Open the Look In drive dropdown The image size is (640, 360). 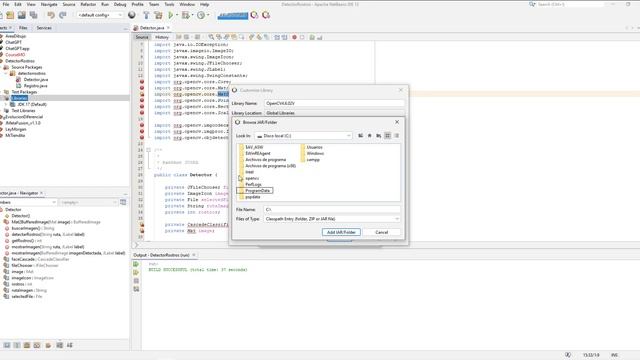point(303,136)
